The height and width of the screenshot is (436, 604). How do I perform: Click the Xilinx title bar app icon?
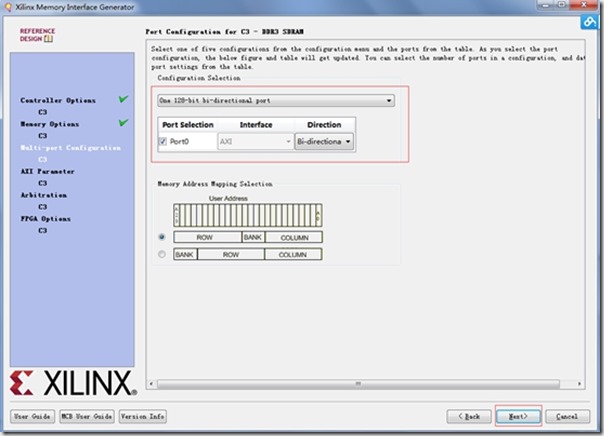click(x=8, y=7)
